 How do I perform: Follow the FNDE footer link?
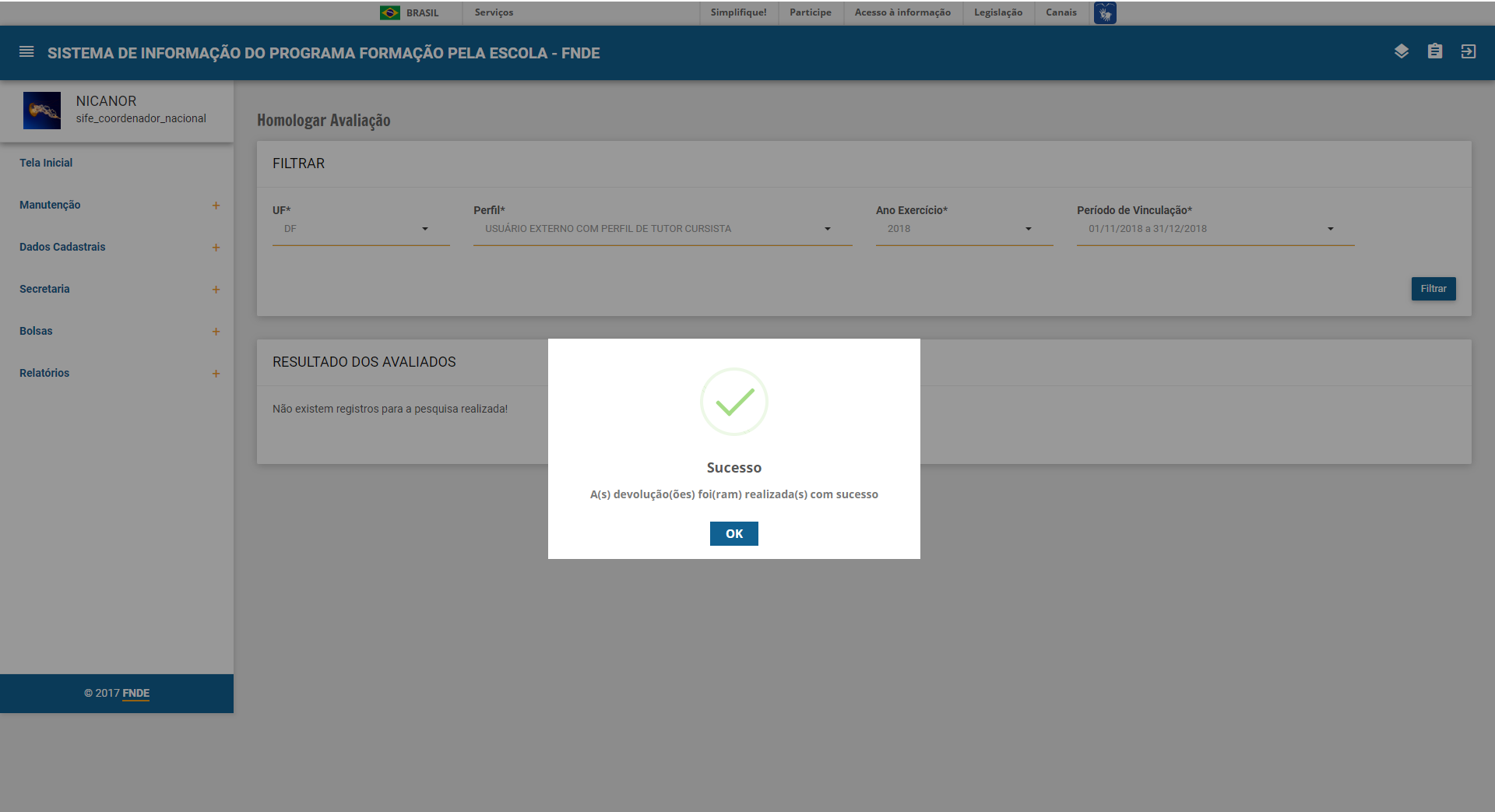(x=135, y=693)
